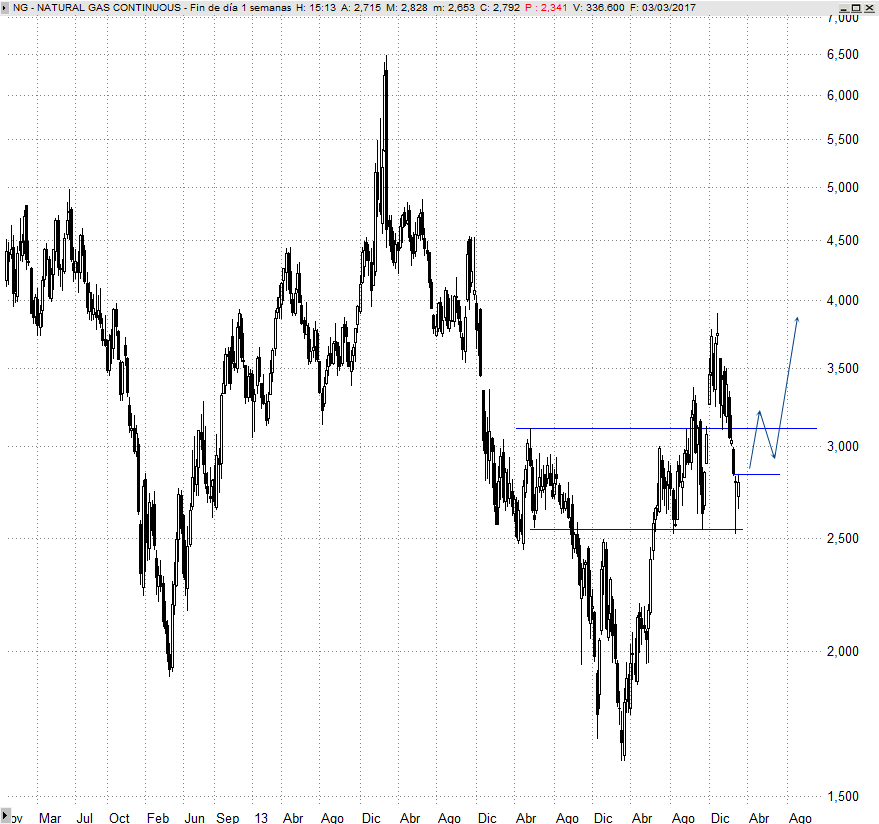Select the upper blue resistance line
This screenshot has height=824, width=879.
pos(666,428)
